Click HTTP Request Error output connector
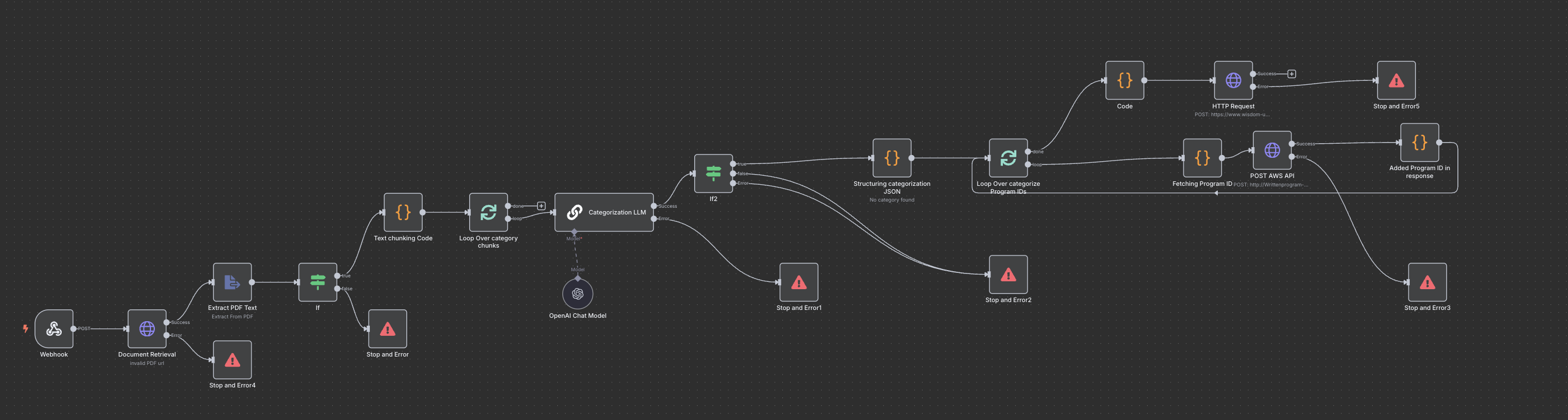 point(1253,86)
